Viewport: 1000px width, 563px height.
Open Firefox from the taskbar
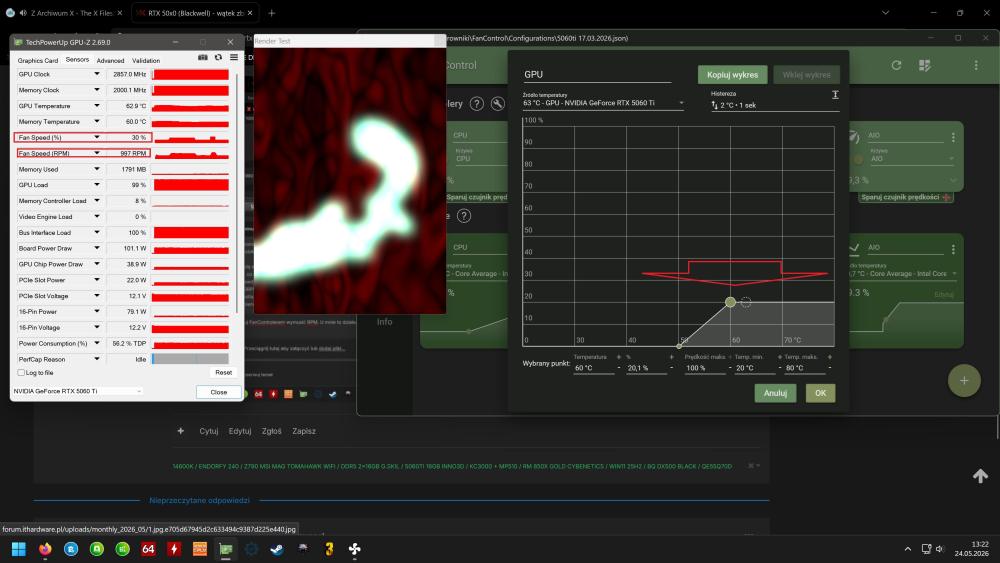45,548
